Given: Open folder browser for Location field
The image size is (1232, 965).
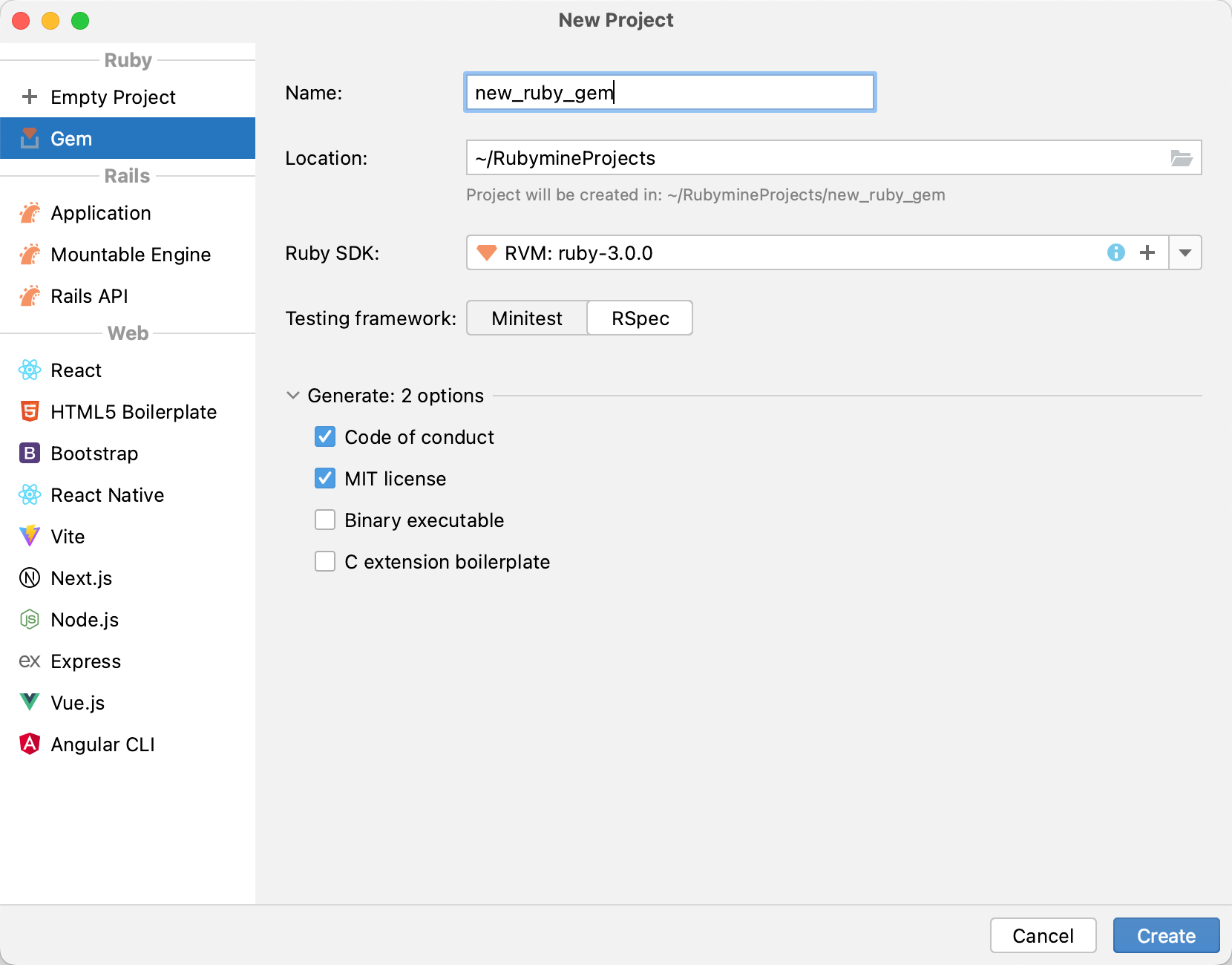Looking at the screenshot, I should 1182,157.
